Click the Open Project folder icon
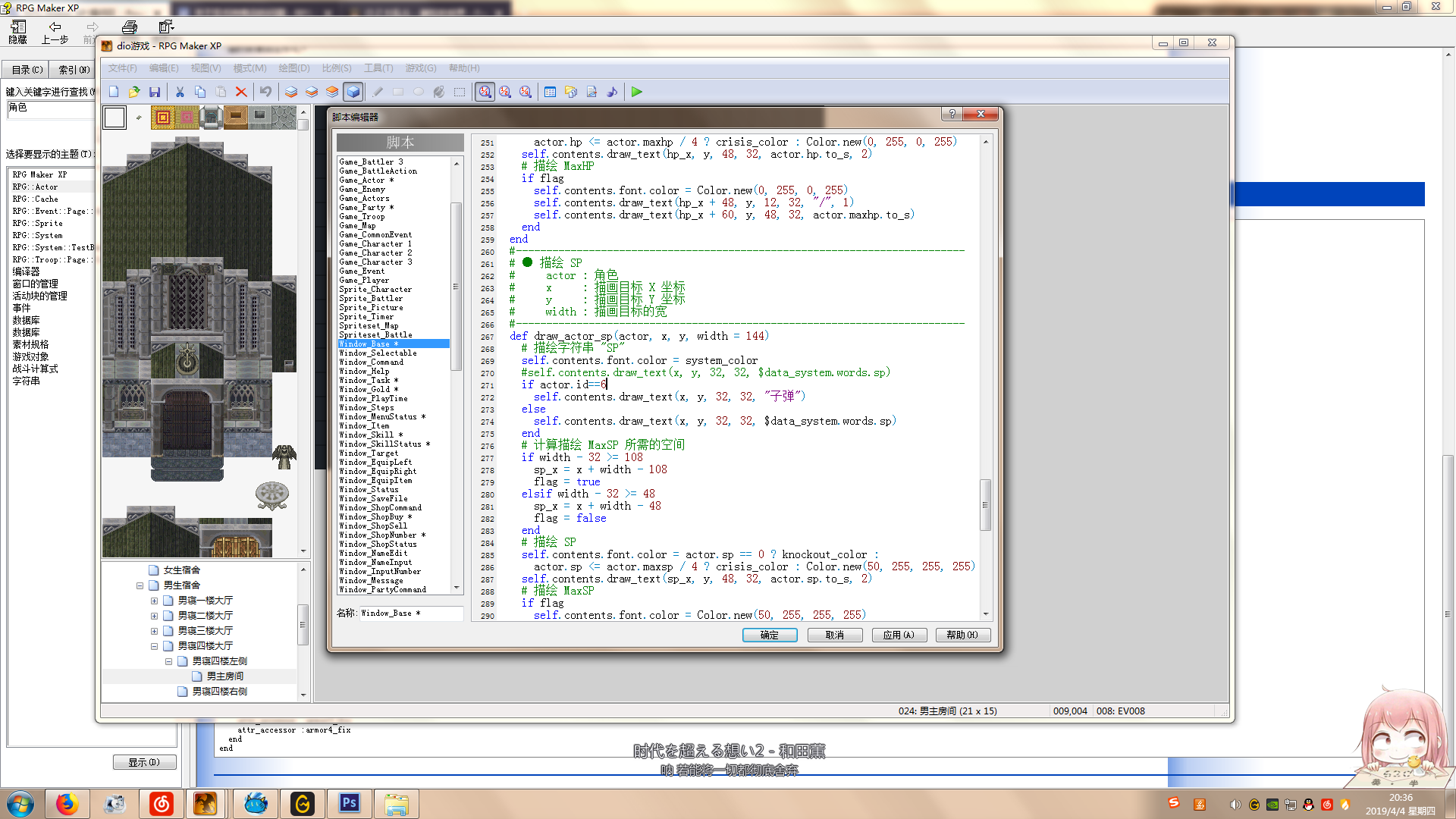The height and width of the screenshot is (819, 1456). [134, 92]
